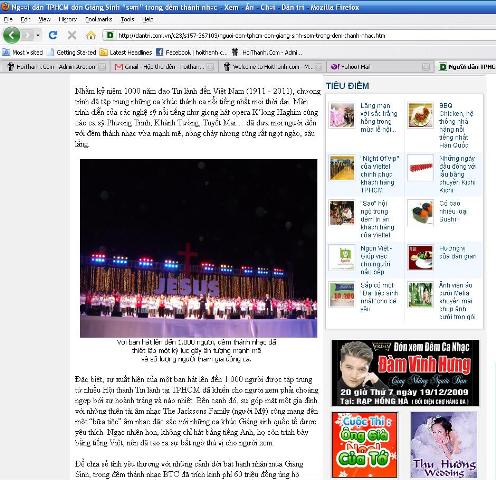Expand the back/forward history dropdown arrow
Viewport: 496px width, 480px height.
38,35
